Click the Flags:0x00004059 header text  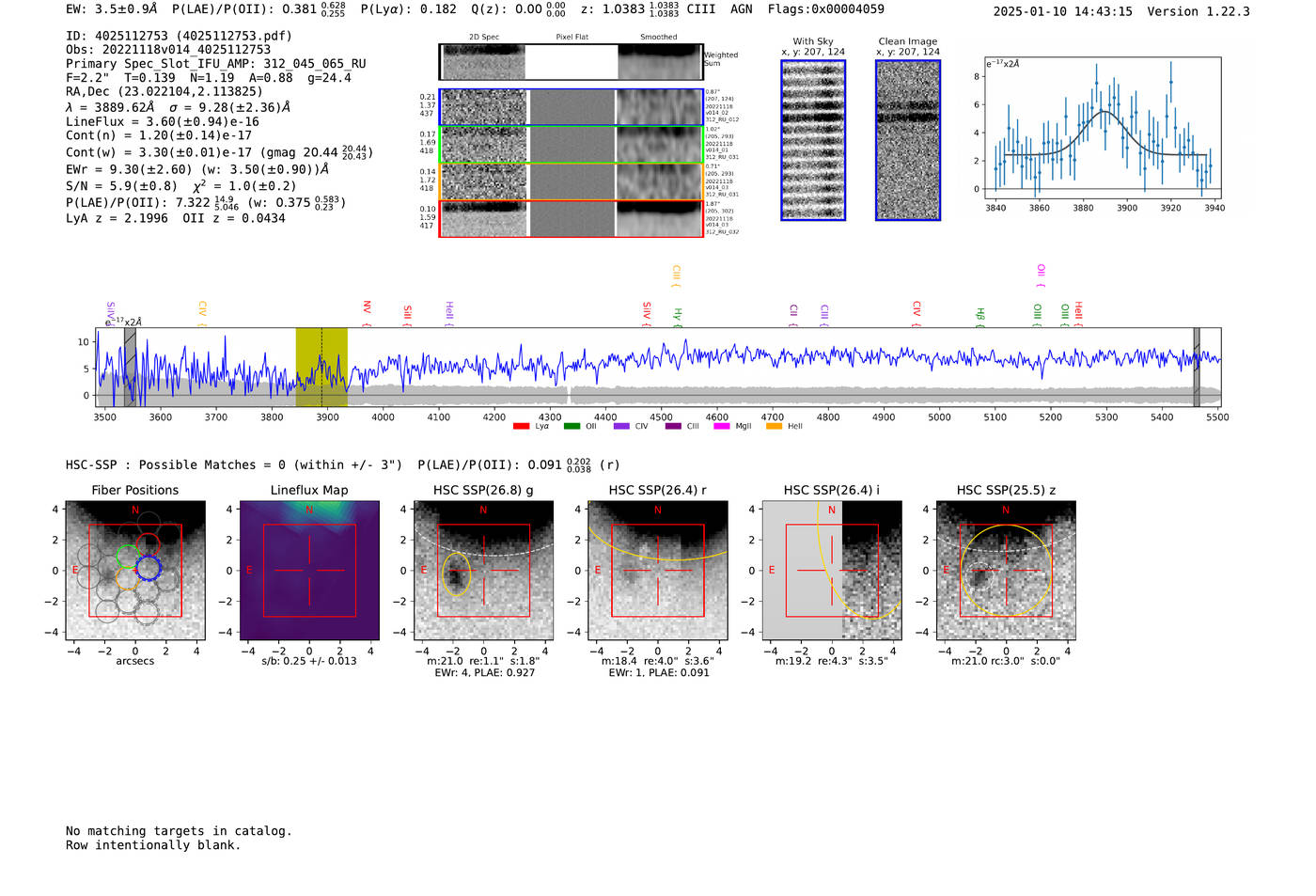[825, 8]
